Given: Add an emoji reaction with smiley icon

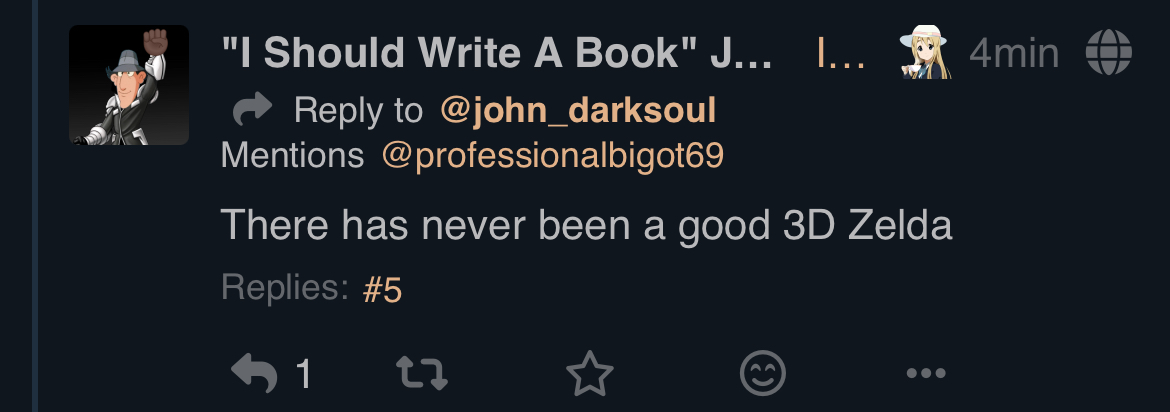Looking at the screenshot, I should pos(763,373).
